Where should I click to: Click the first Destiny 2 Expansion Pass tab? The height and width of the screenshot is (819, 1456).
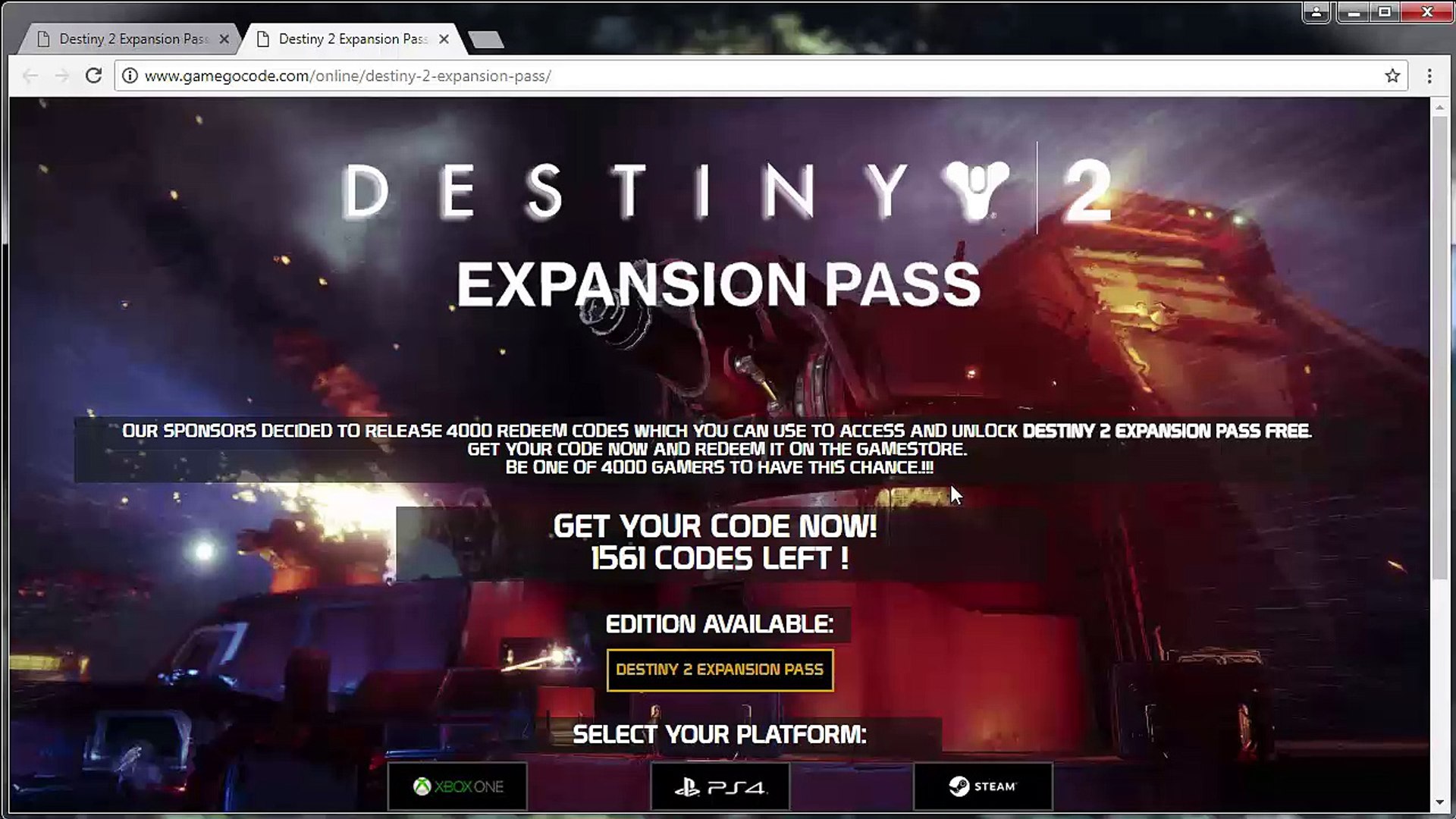(130, 38)
